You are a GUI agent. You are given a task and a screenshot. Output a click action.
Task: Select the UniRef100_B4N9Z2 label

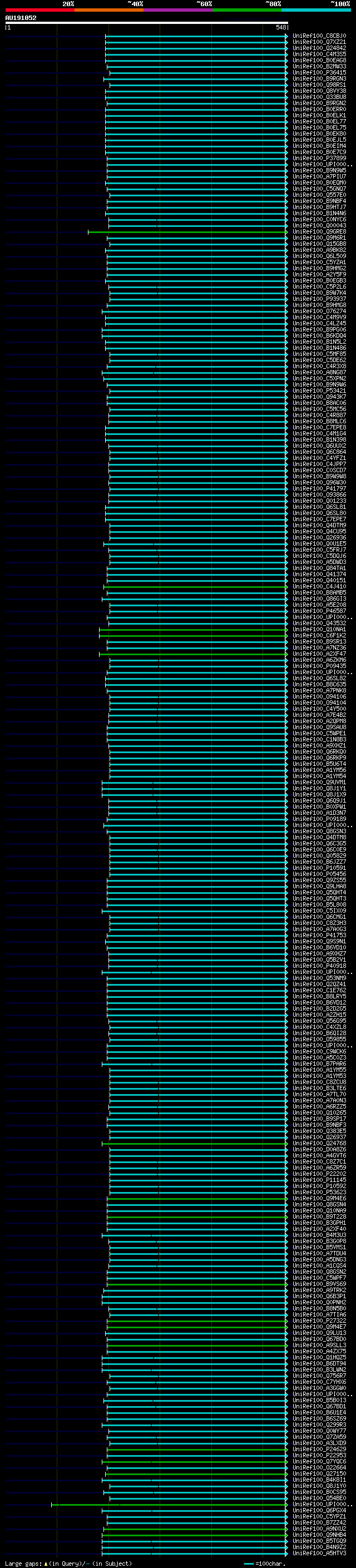(319, 1547)
